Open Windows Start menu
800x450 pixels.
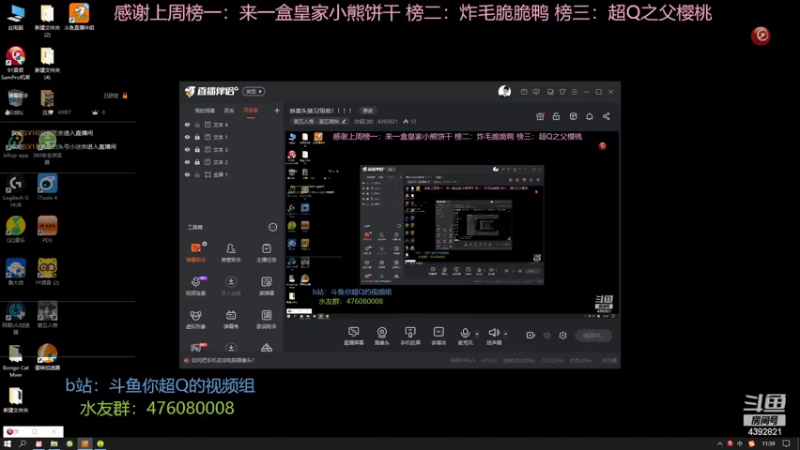pos(7,444)
